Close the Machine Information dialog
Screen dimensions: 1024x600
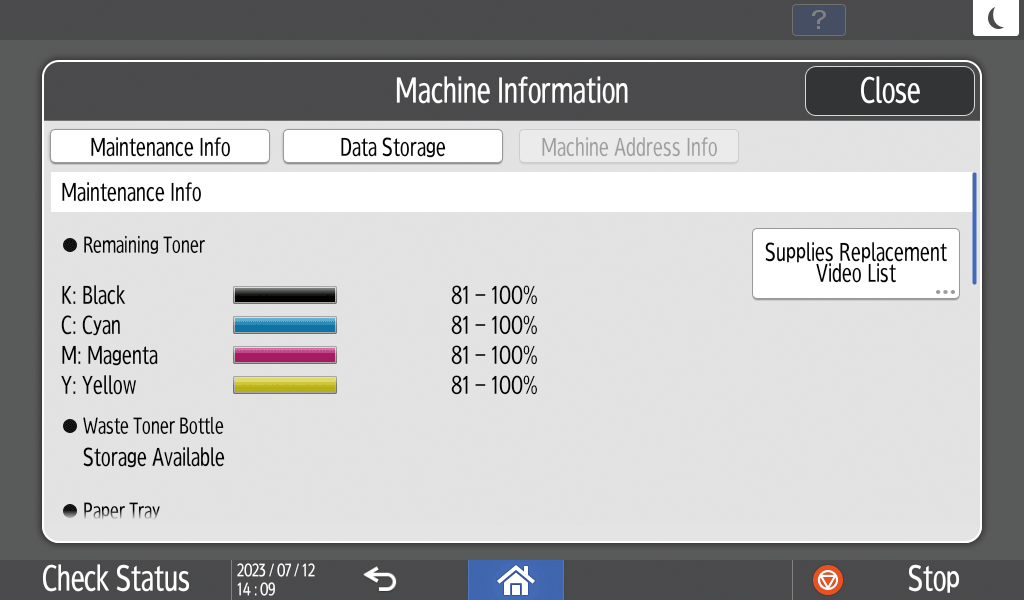pos(889,91)
